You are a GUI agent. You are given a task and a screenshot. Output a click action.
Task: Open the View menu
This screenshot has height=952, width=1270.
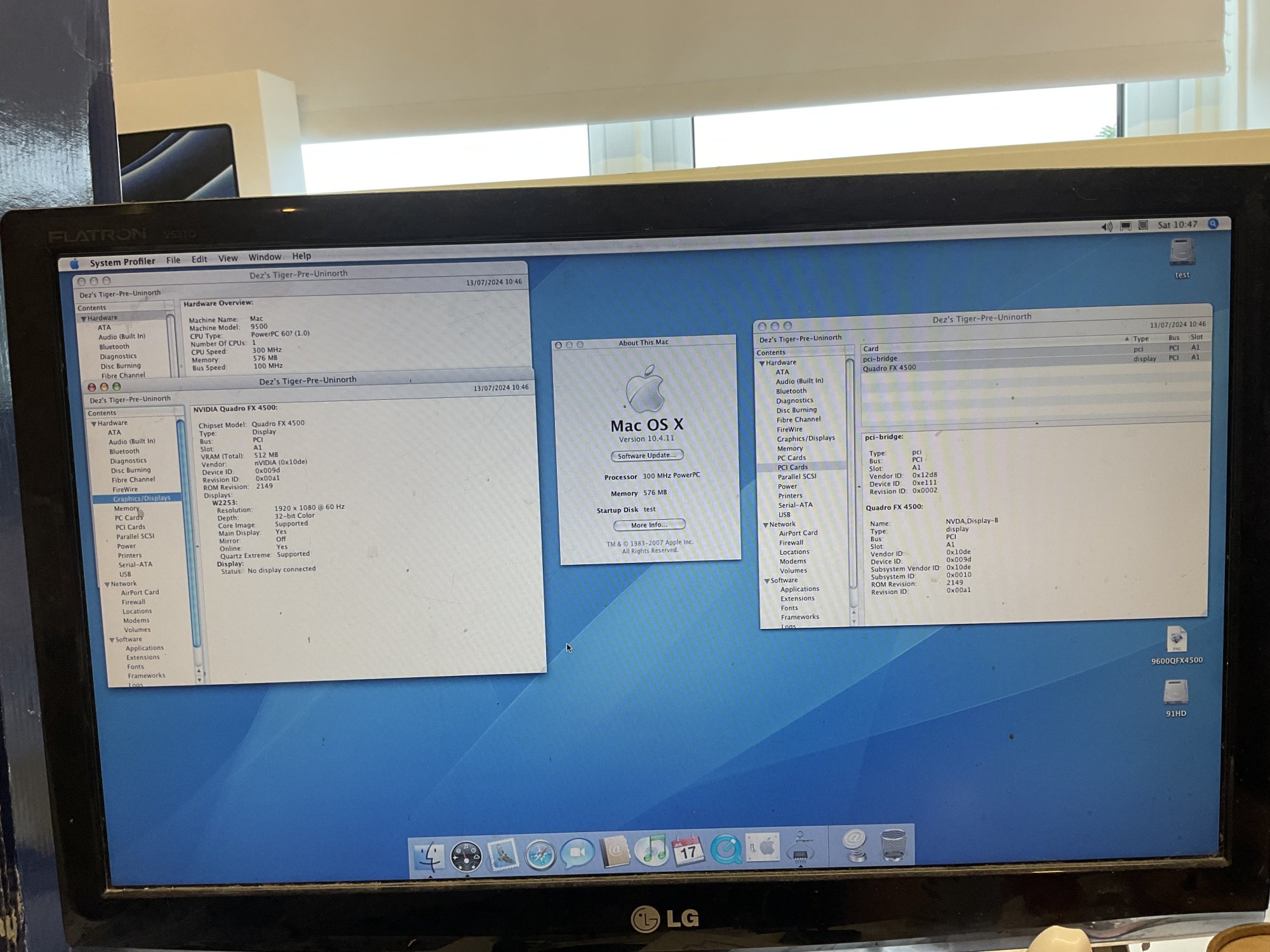(227, 258)
